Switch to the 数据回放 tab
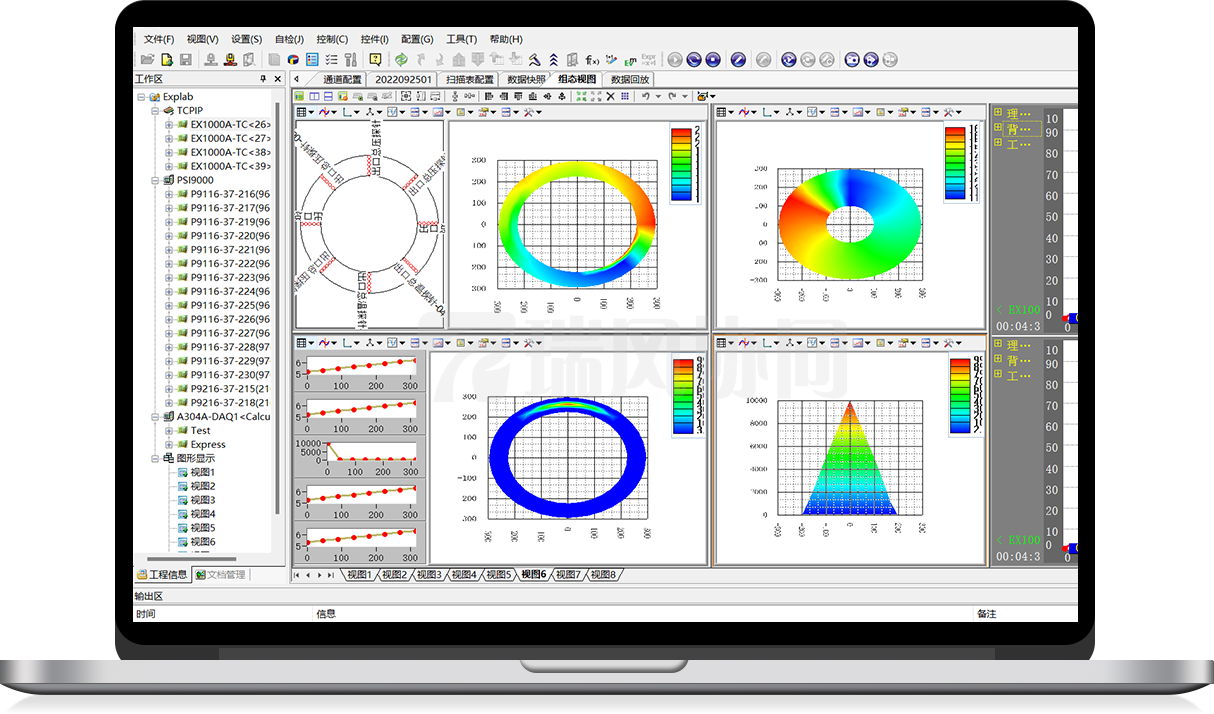 pos(630,79)
